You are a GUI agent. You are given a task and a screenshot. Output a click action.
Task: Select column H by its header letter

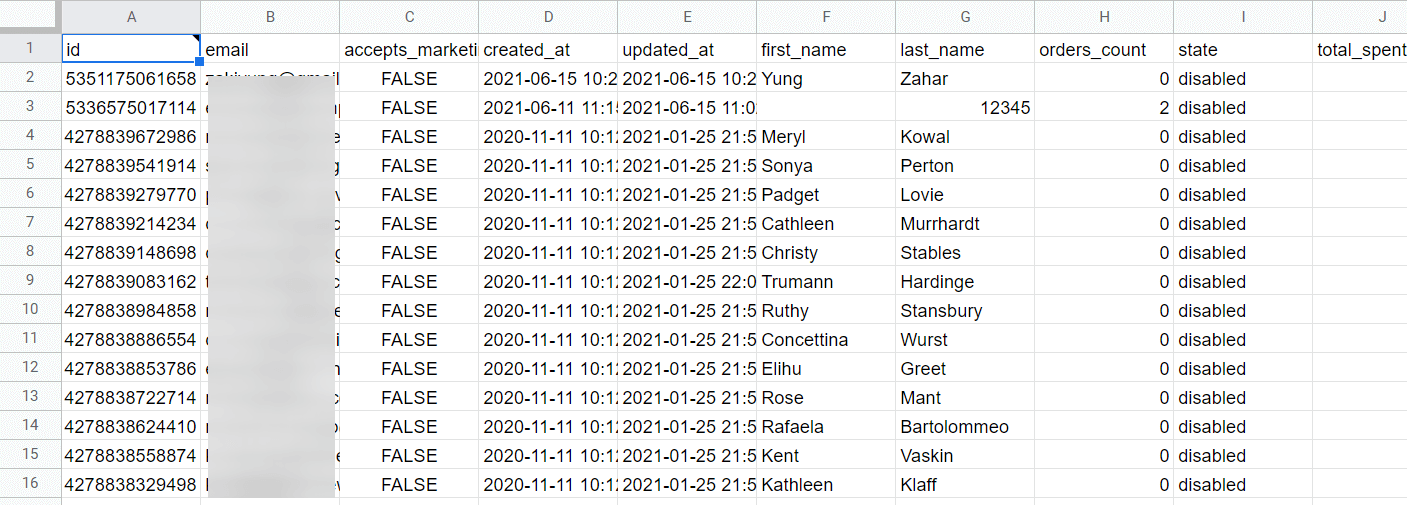(x=1104, y=16)
